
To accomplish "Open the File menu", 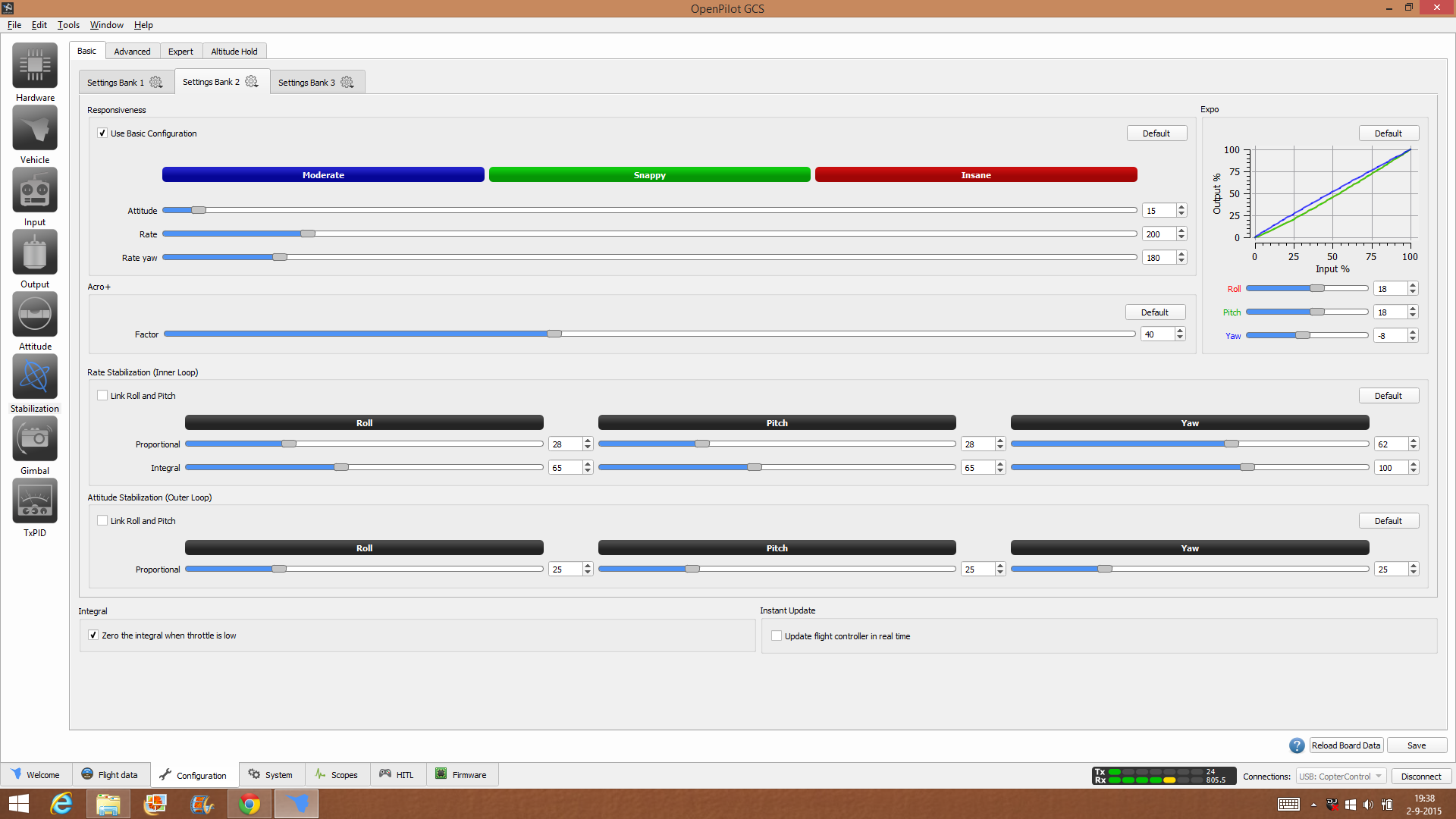I will pos(14,25).
